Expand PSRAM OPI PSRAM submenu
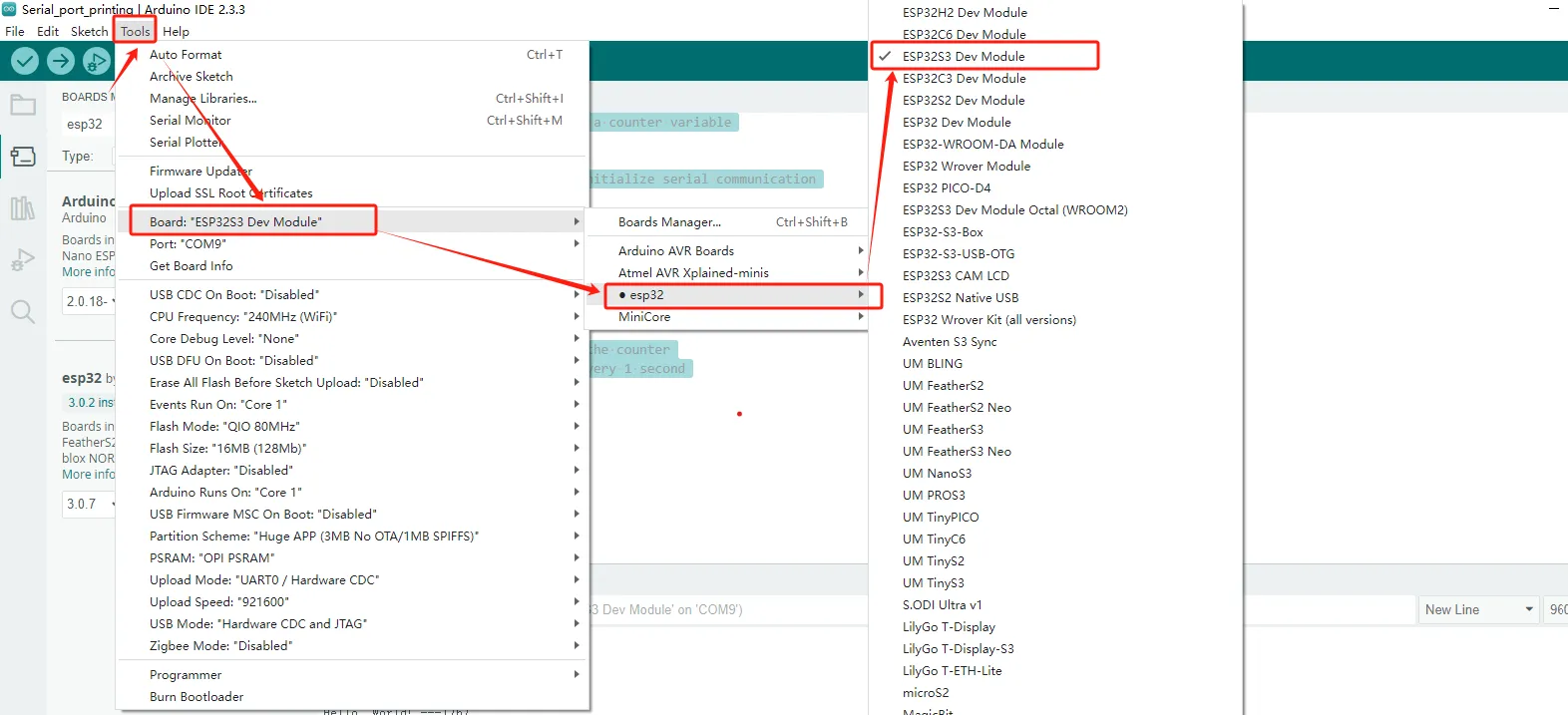The width and height of the screenshot is (1568, 715). (x=353, y=558)
